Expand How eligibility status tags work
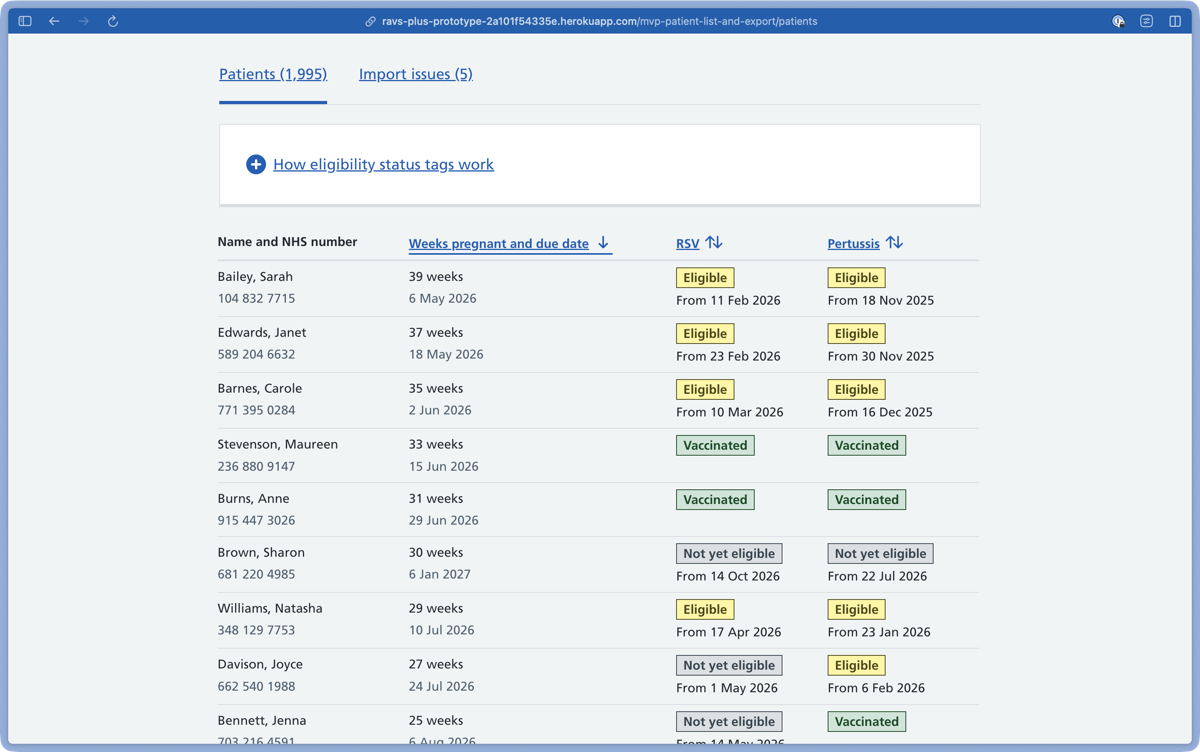1200x752 pixels. pos(383,164)
